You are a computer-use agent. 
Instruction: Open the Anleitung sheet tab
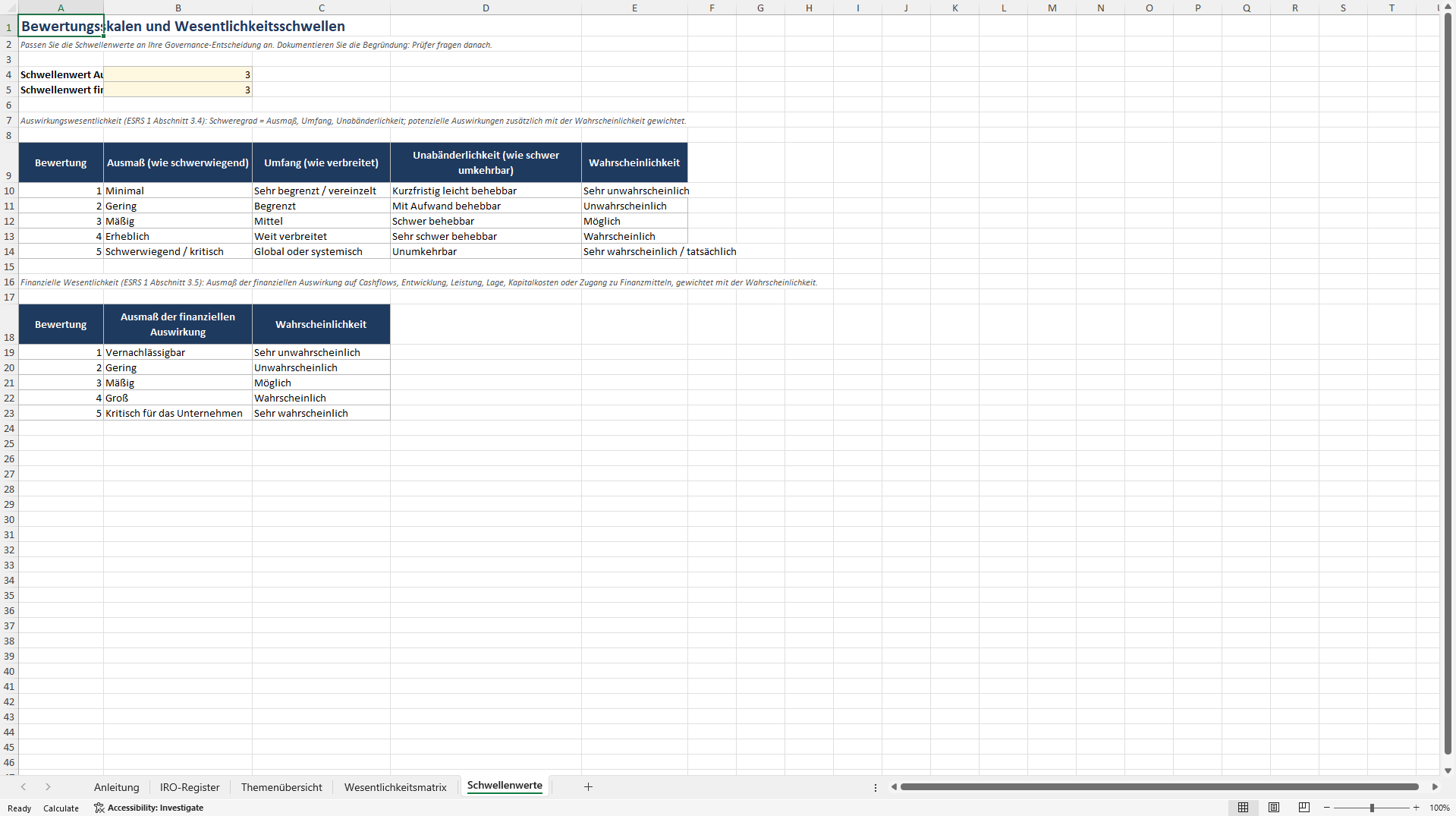coord(117,787)
